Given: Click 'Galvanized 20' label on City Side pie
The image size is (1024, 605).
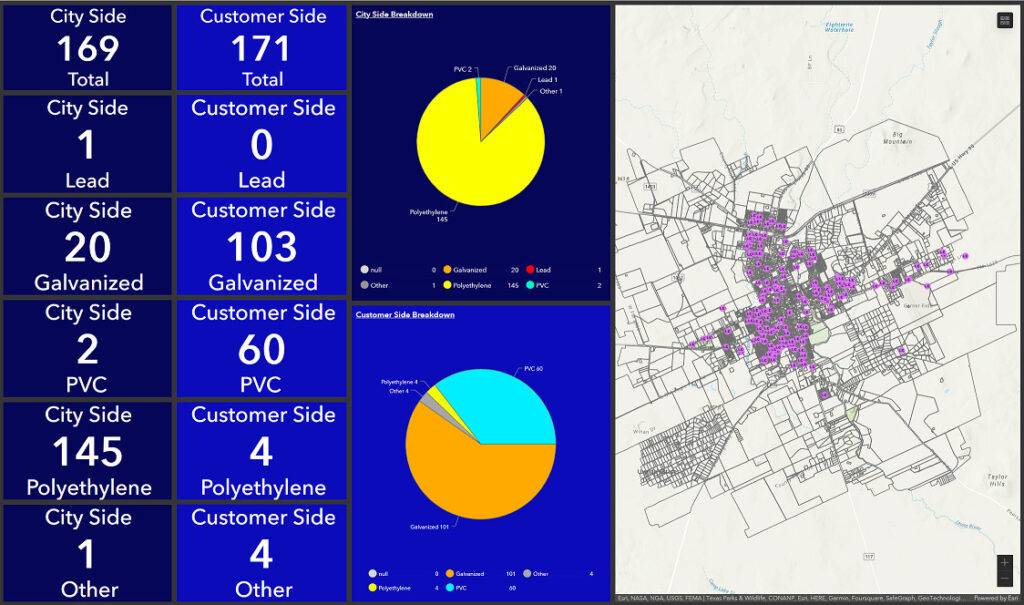Looking at the screenshot, I should point(535,68).
